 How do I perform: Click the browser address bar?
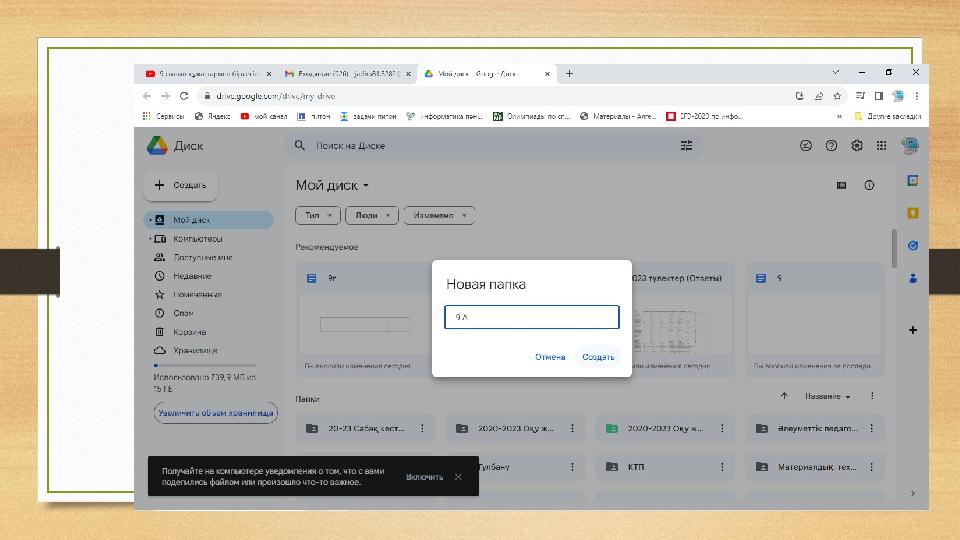tap(496, 96)
